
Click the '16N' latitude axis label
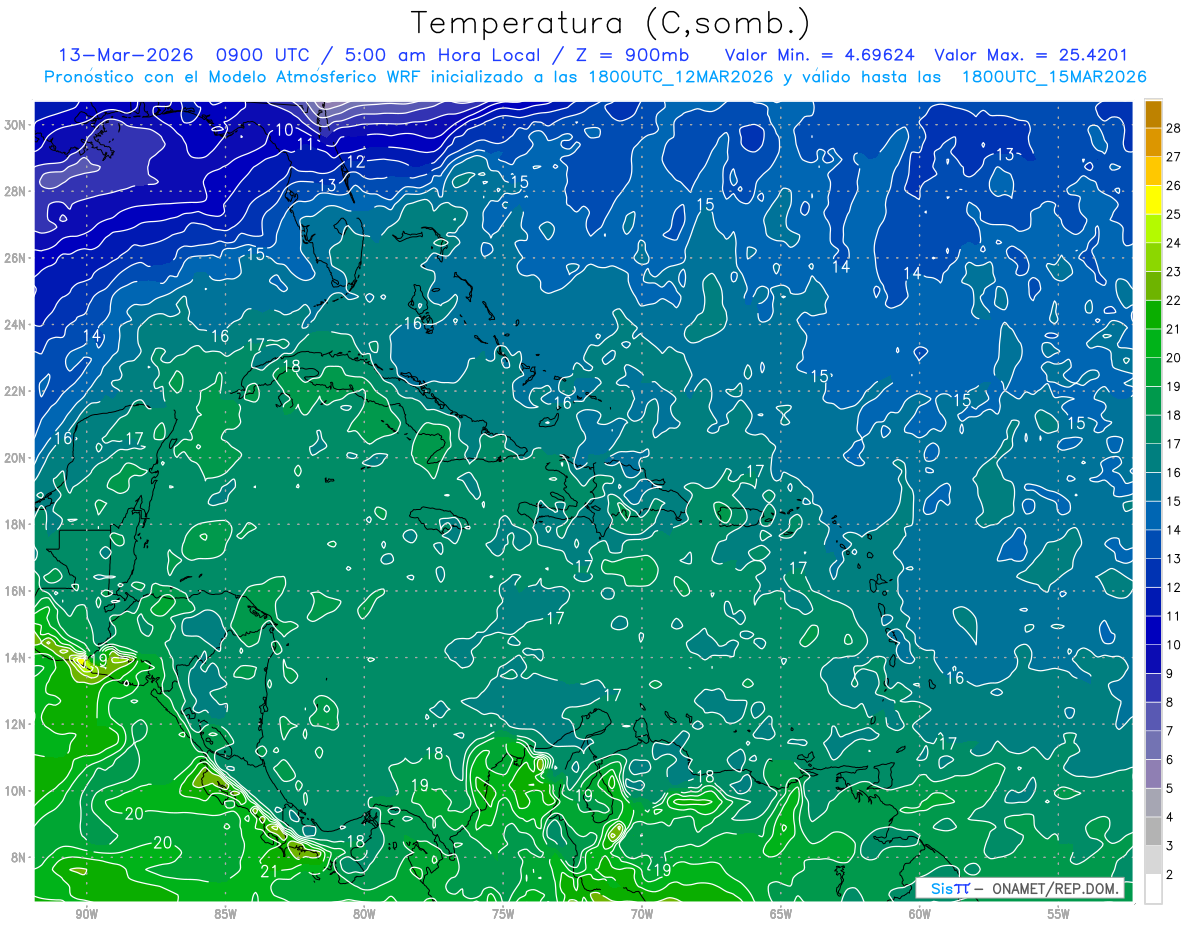pyautogui.click(x=17, y=591)
